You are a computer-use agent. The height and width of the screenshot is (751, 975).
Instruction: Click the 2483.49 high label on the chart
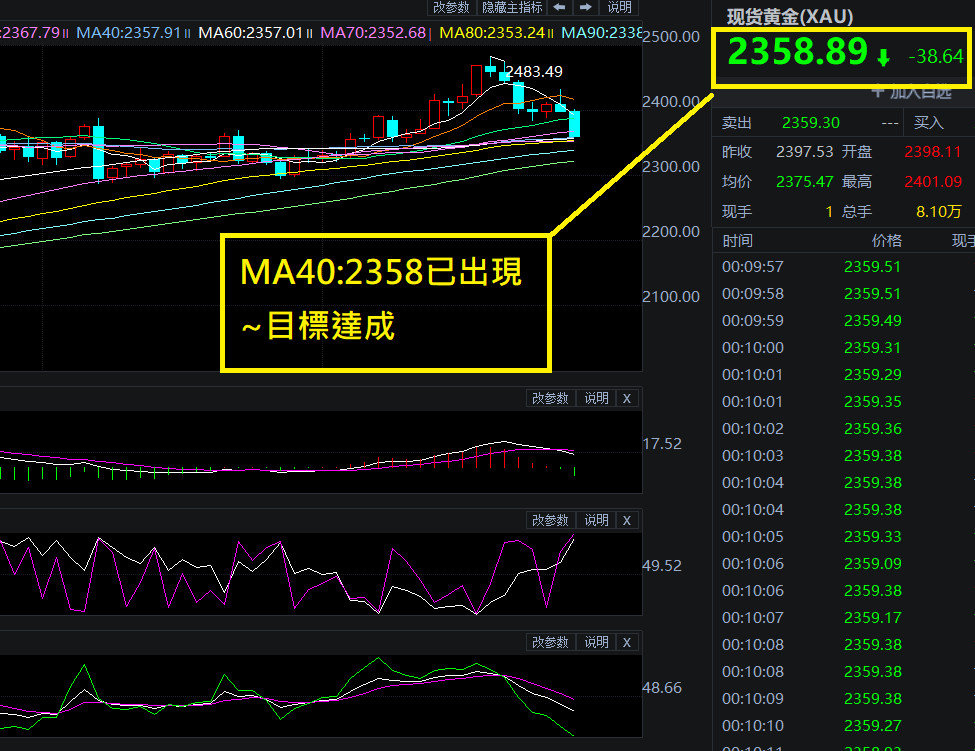tap(534, 71)
